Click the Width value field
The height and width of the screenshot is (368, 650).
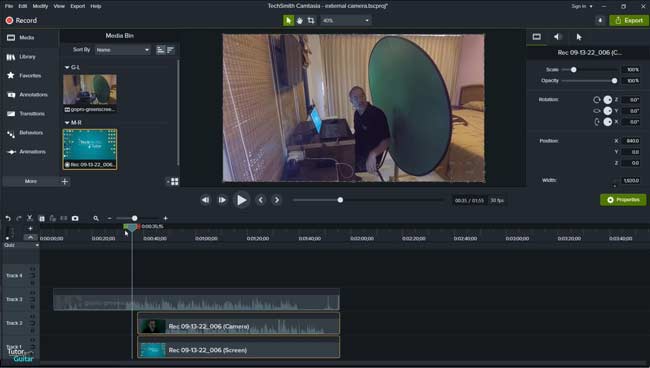coord(631,181)
